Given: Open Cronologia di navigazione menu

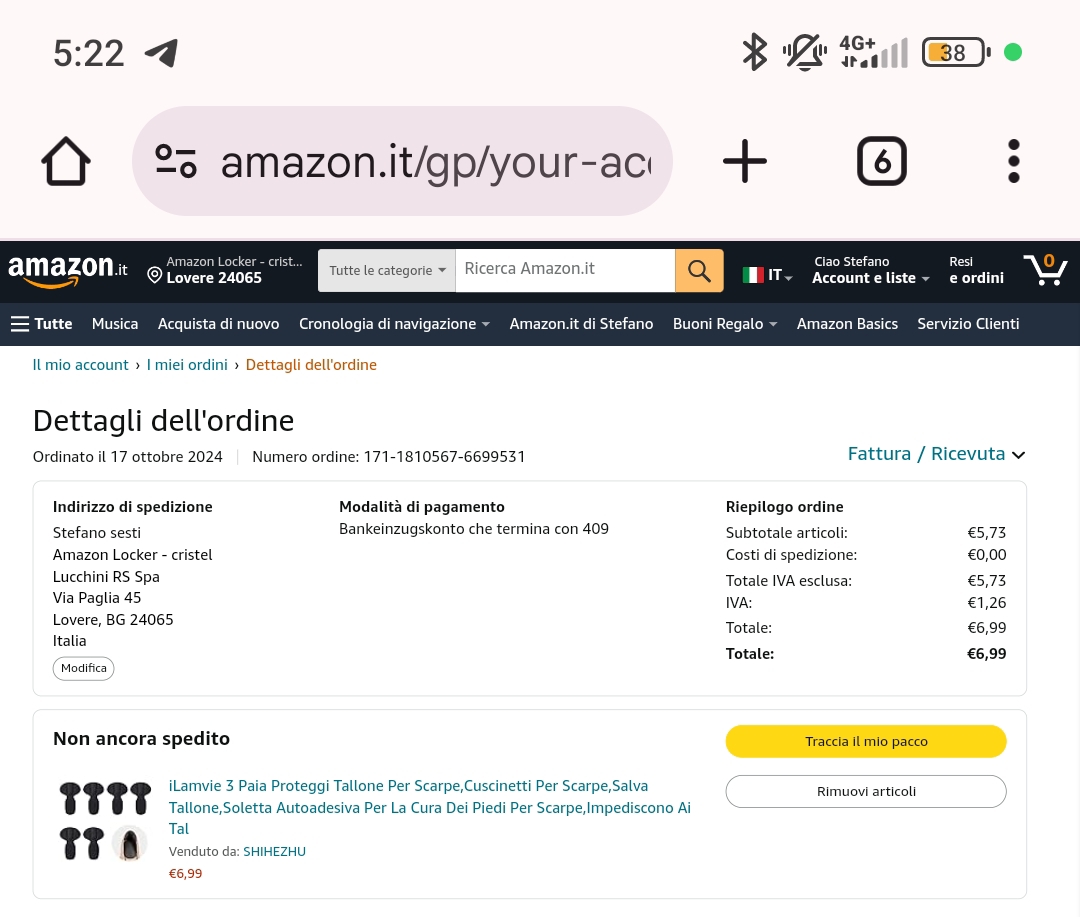Looking at the screenshot, I should [394, 324].
